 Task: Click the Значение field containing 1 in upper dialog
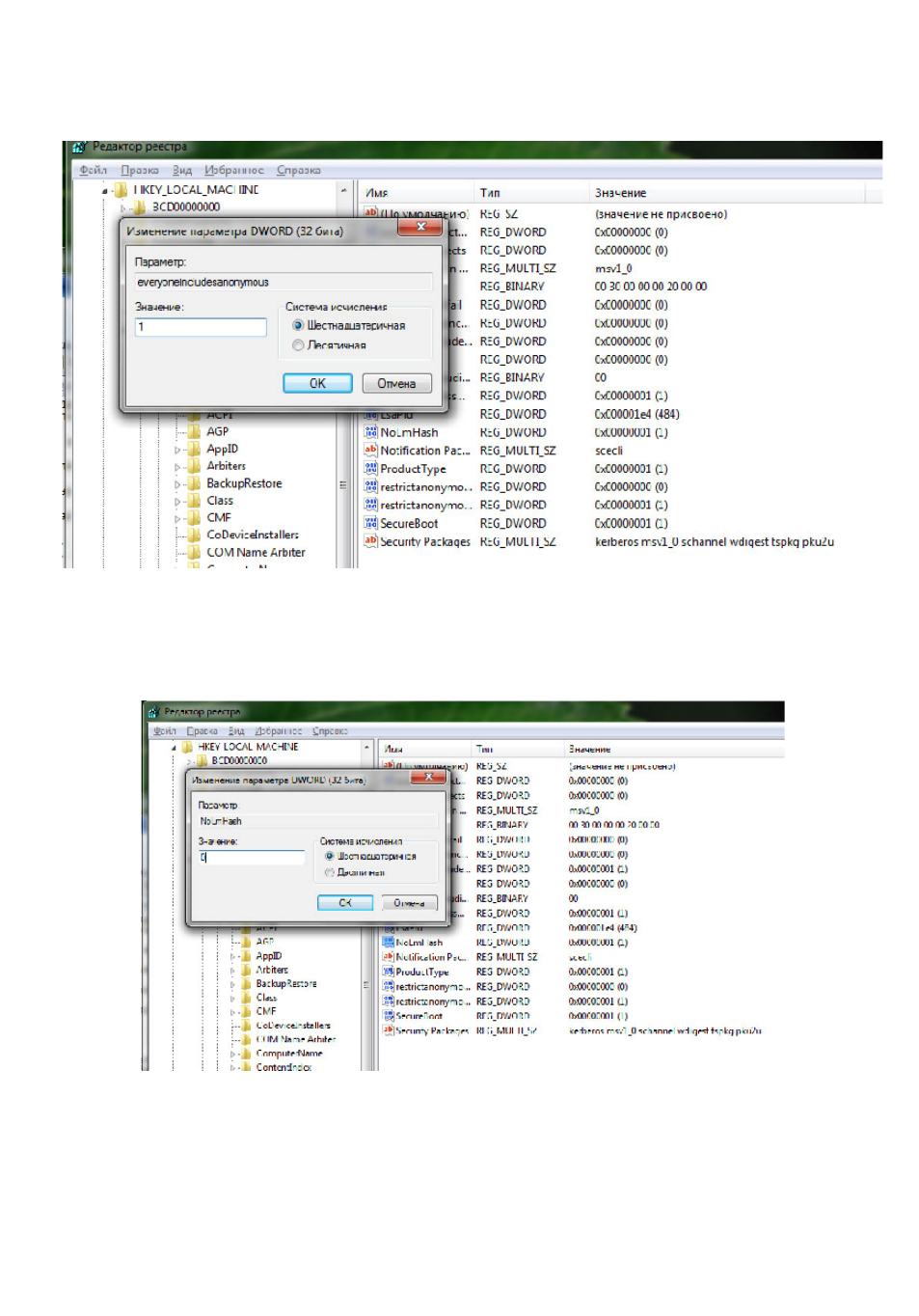[x=201, y=327]
